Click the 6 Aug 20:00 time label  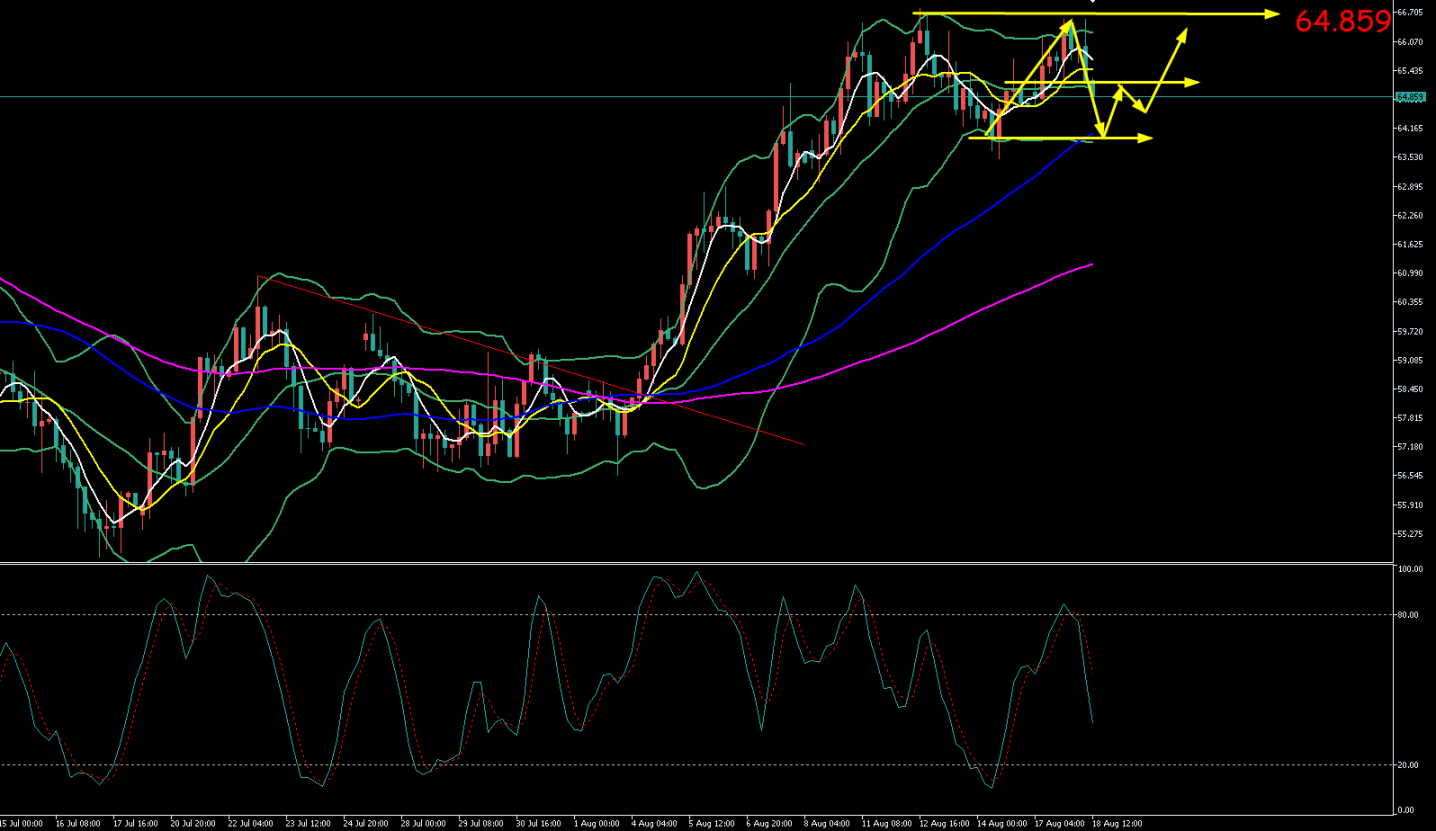[767, 824]
